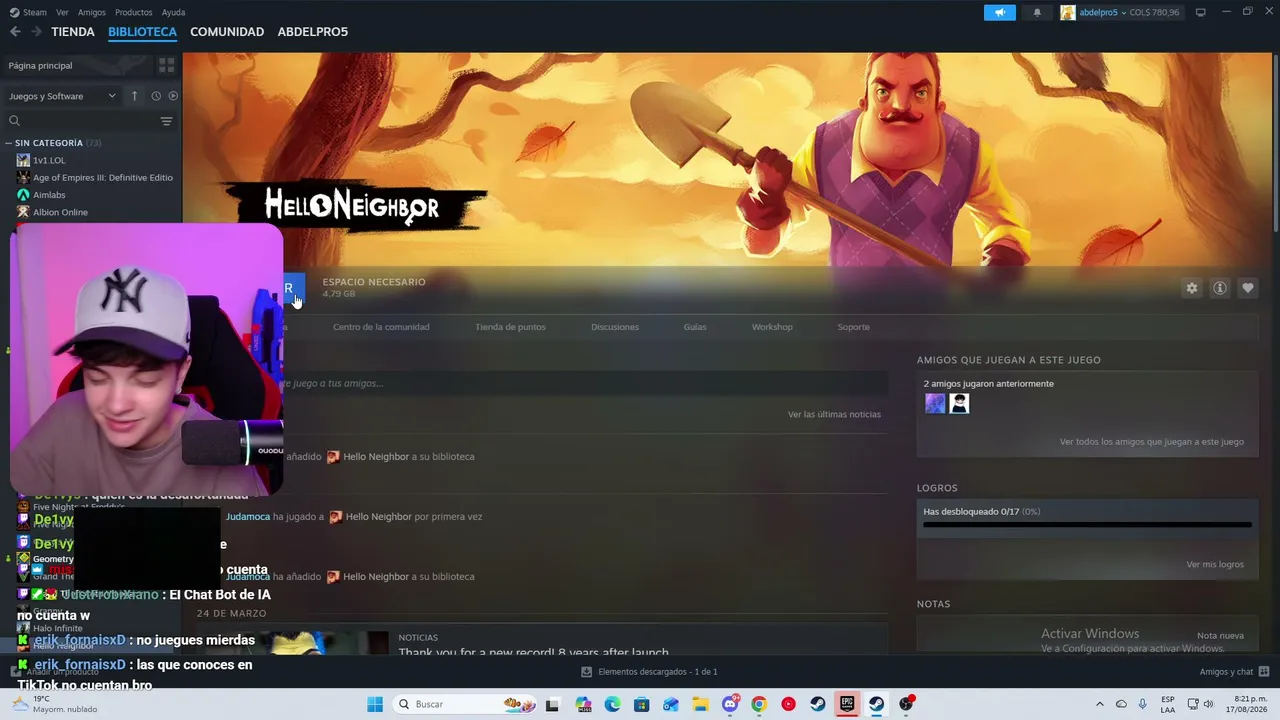
Task: Open the Ayuda menu
Action: coord(174,12)
